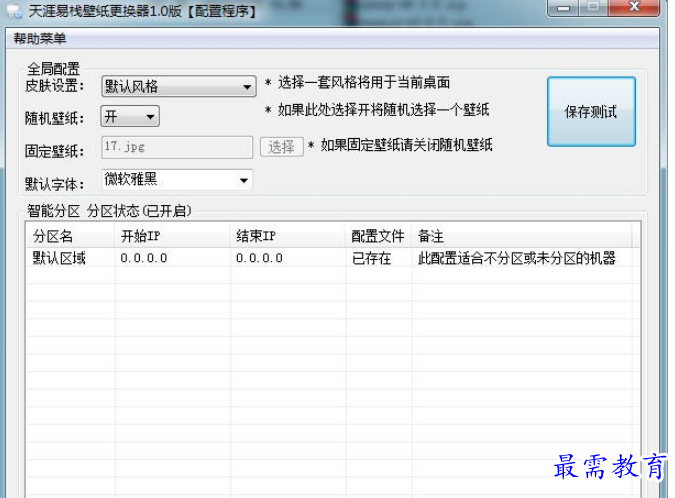Click the 选择 button for fixed wallpaper
Viewport: 675px width, 498px height.
click(x=282, y=147)
